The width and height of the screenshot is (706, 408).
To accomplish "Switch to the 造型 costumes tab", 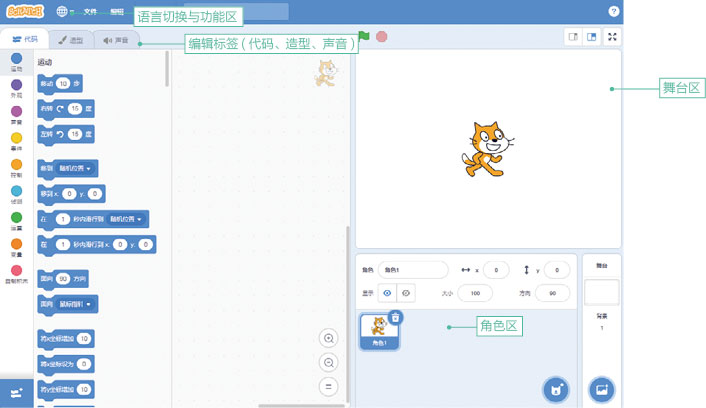I will pyautogui.click(x=71, y=40).
